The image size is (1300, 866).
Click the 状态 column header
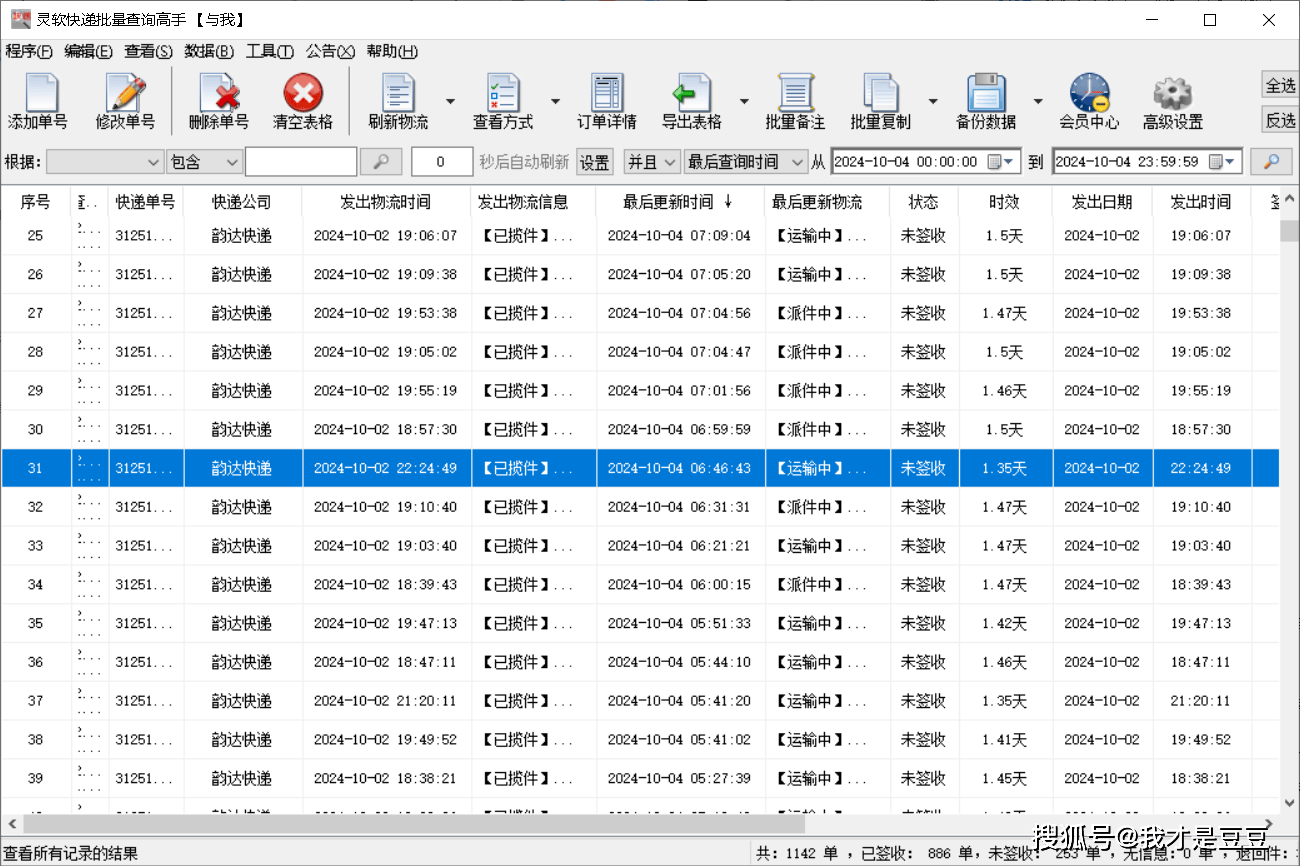[924, 202]
